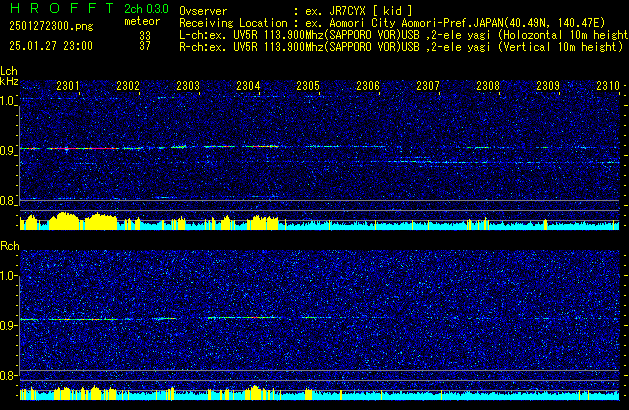Click the Ovserver JR7CYX header line
Screen dimensions: 629x410
click(x=296, y=11)
